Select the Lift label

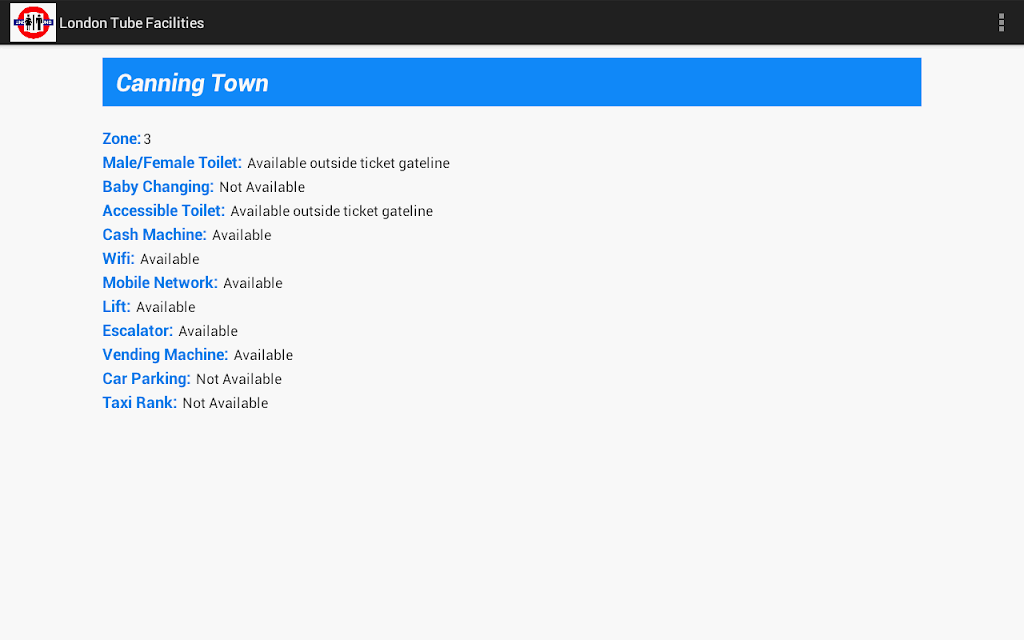click(x=116, y=306)
